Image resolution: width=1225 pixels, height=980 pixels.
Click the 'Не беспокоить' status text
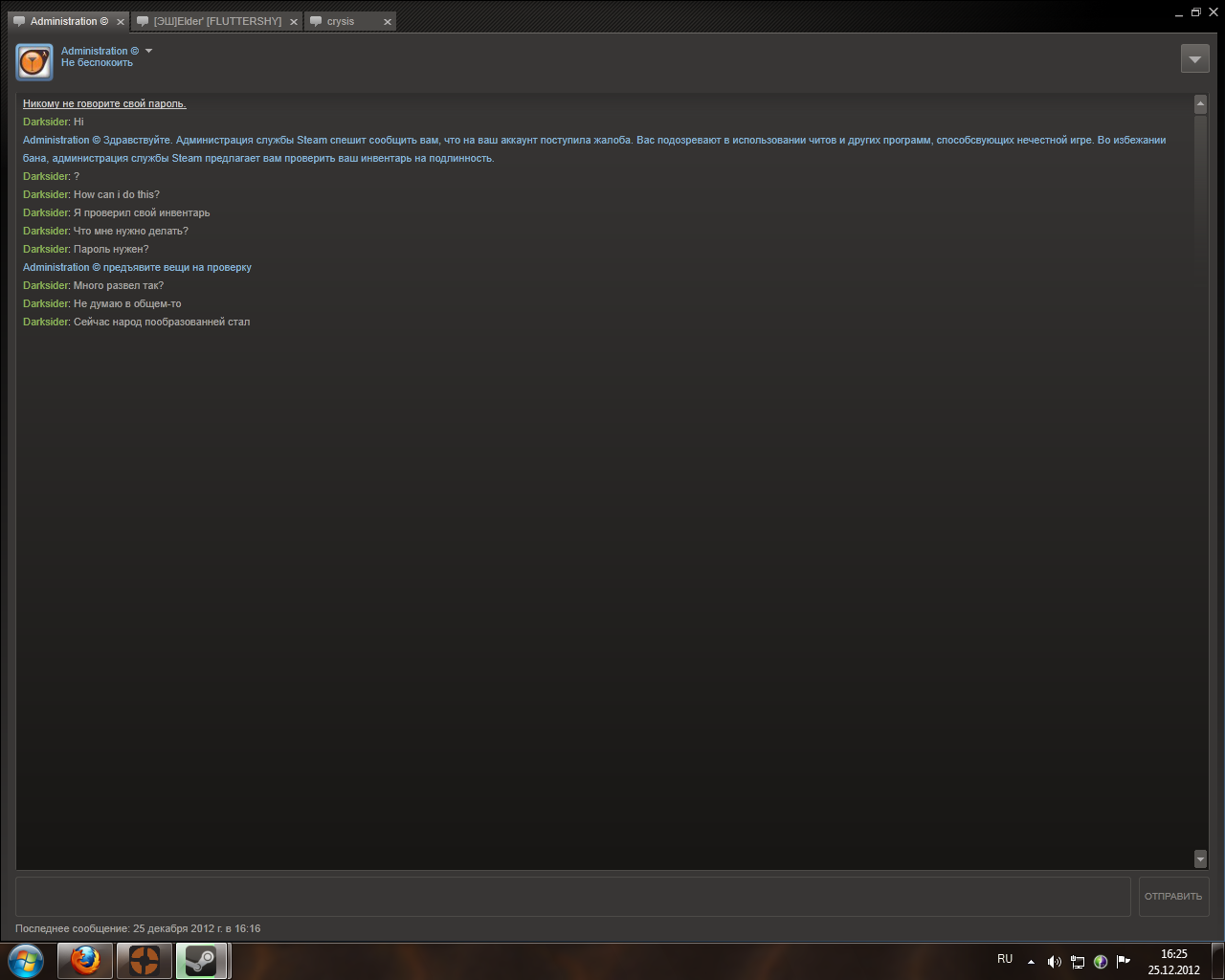point(97,63)
